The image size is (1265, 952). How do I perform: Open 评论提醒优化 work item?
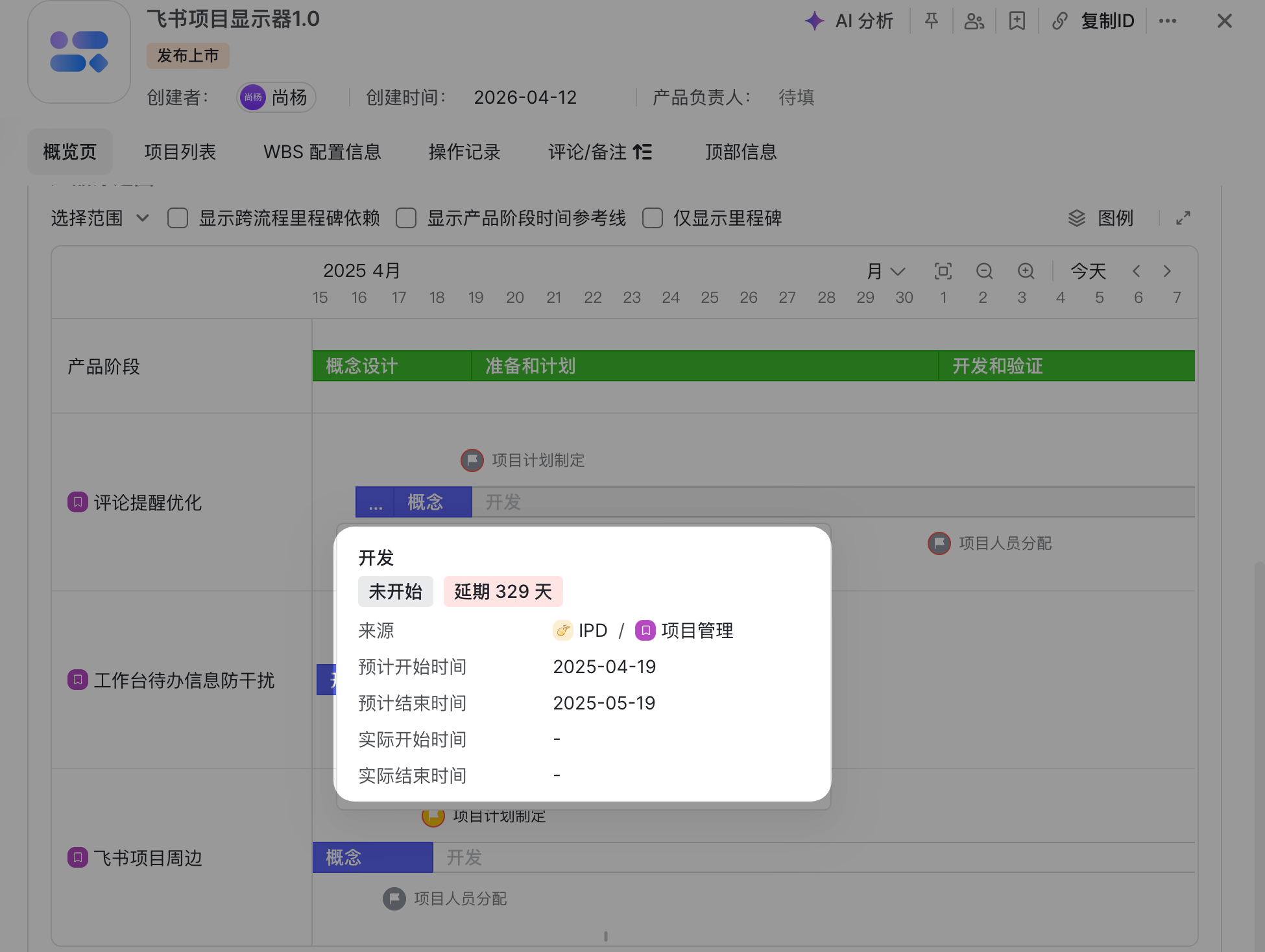(x=148, y=503)
